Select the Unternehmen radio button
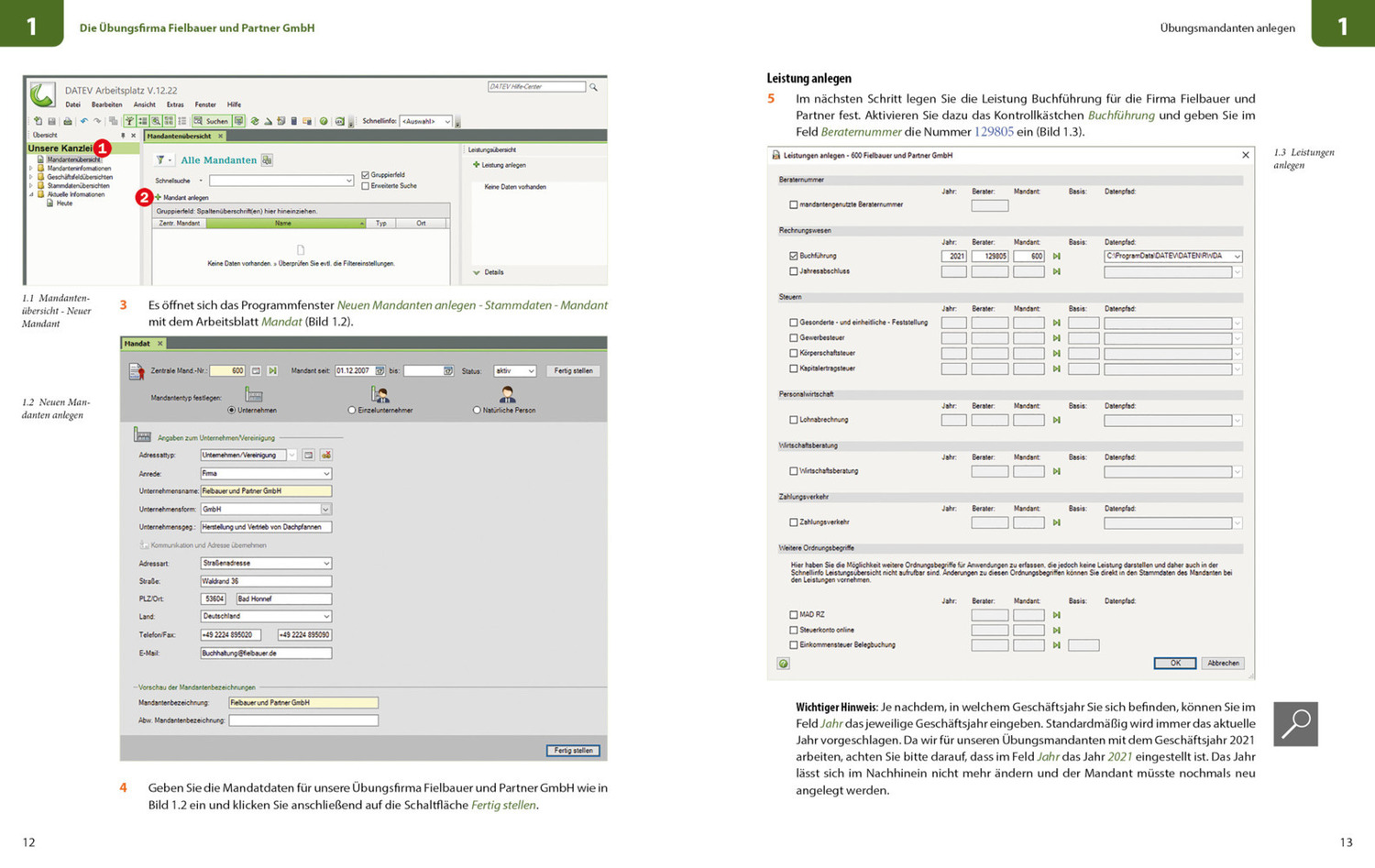Viewport: 1375px width, 868px height. click(x=231, y=411)
